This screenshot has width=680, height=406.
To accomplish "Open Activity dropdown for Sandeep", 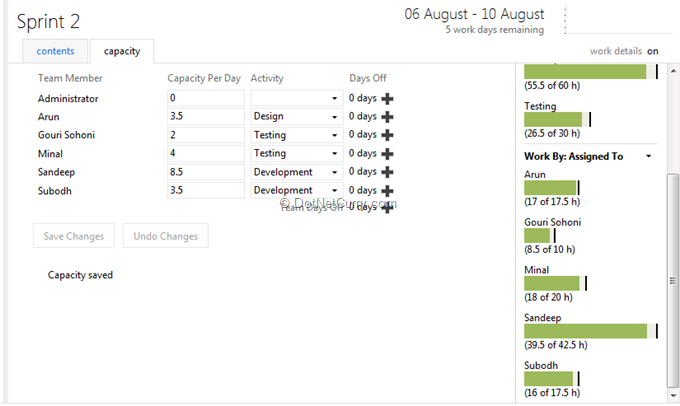I will click(334, 172).
